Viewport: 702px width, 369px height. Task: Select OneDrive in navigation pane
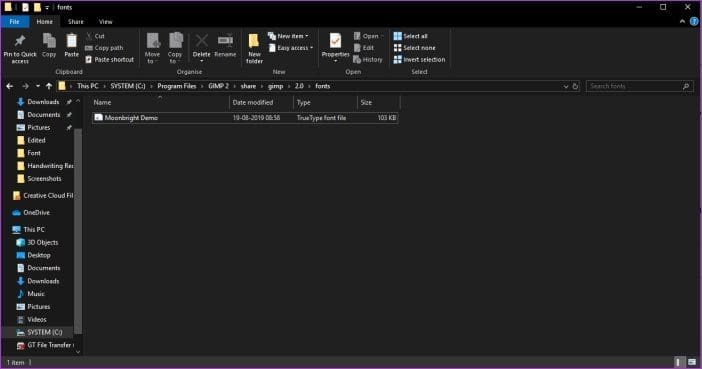pyautogui.click(x=36, y=212)
